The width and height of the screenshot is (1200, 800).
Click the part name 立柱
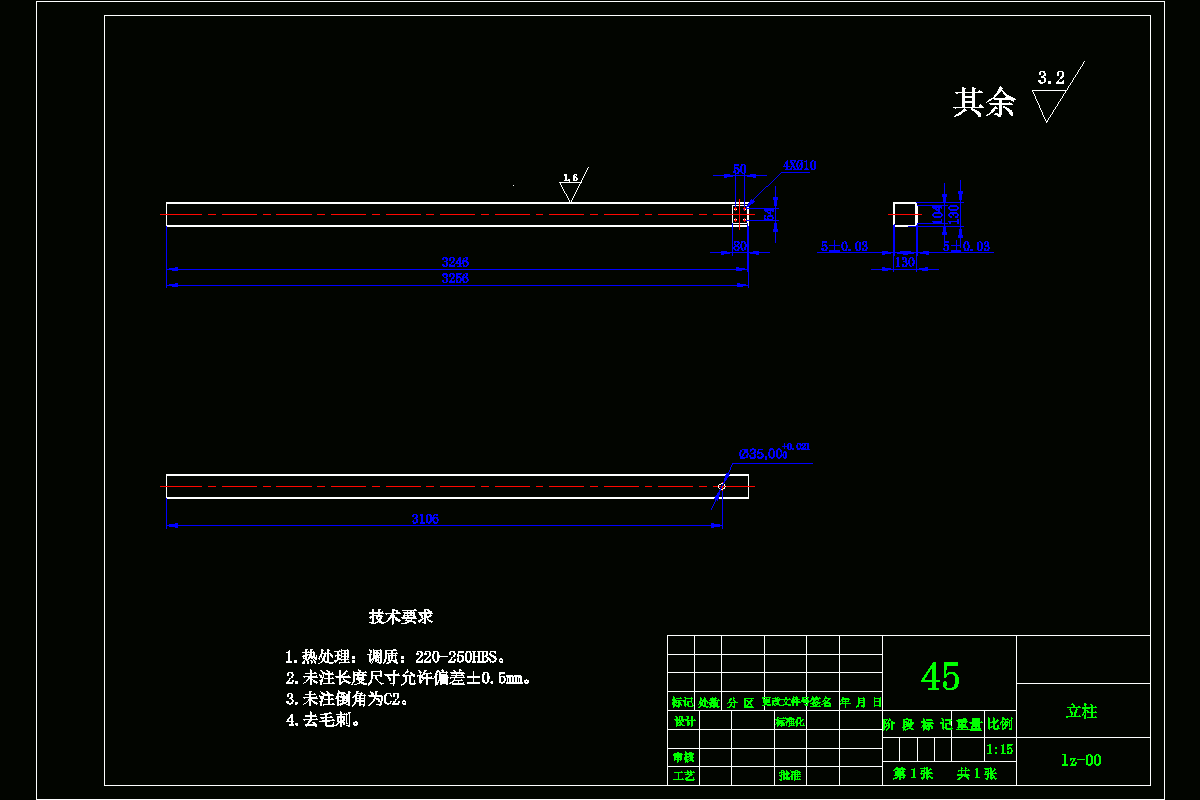click(1081, 711)
